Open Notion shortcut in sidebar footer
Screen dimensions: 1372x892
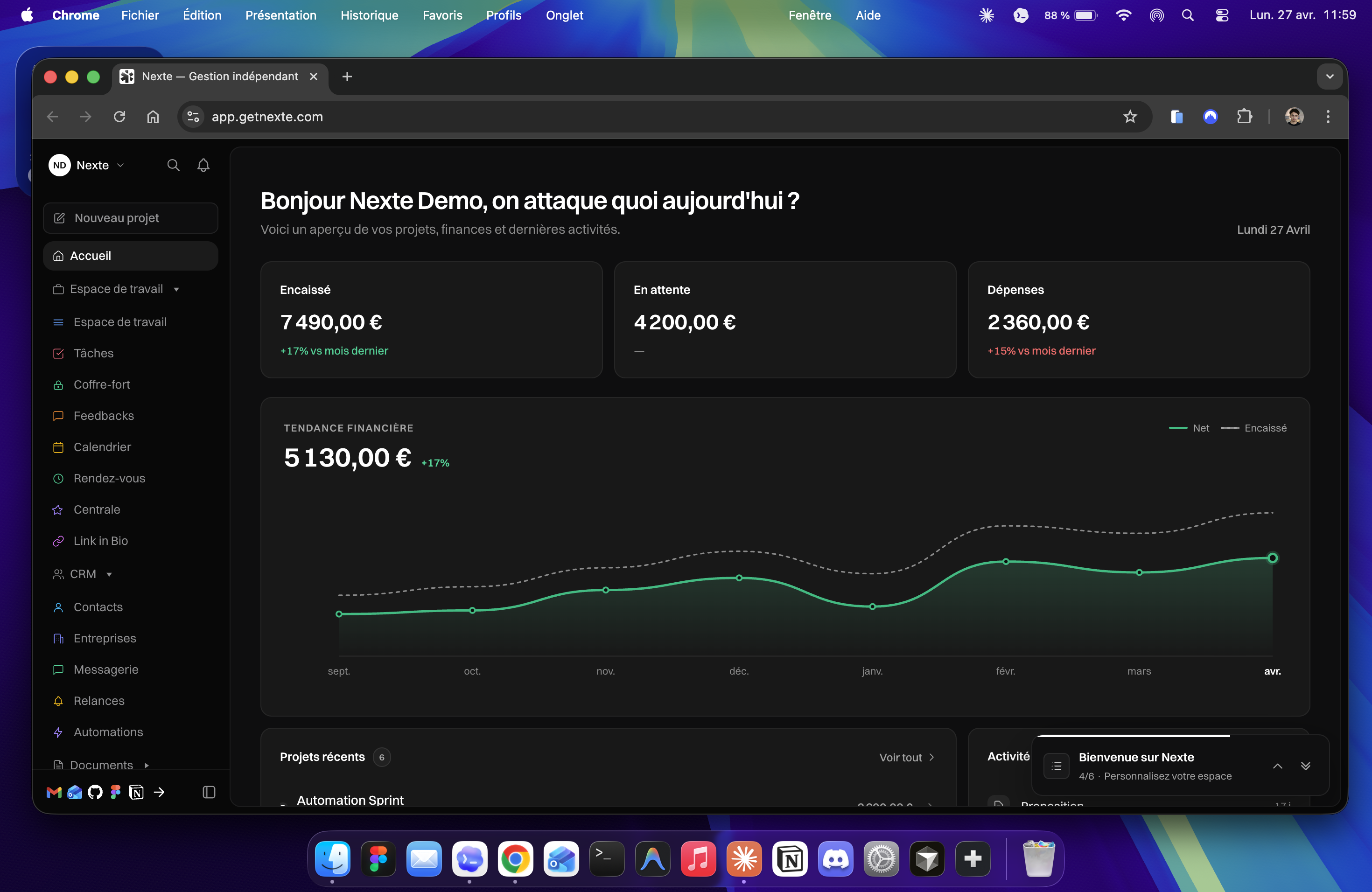pos(137,792)
